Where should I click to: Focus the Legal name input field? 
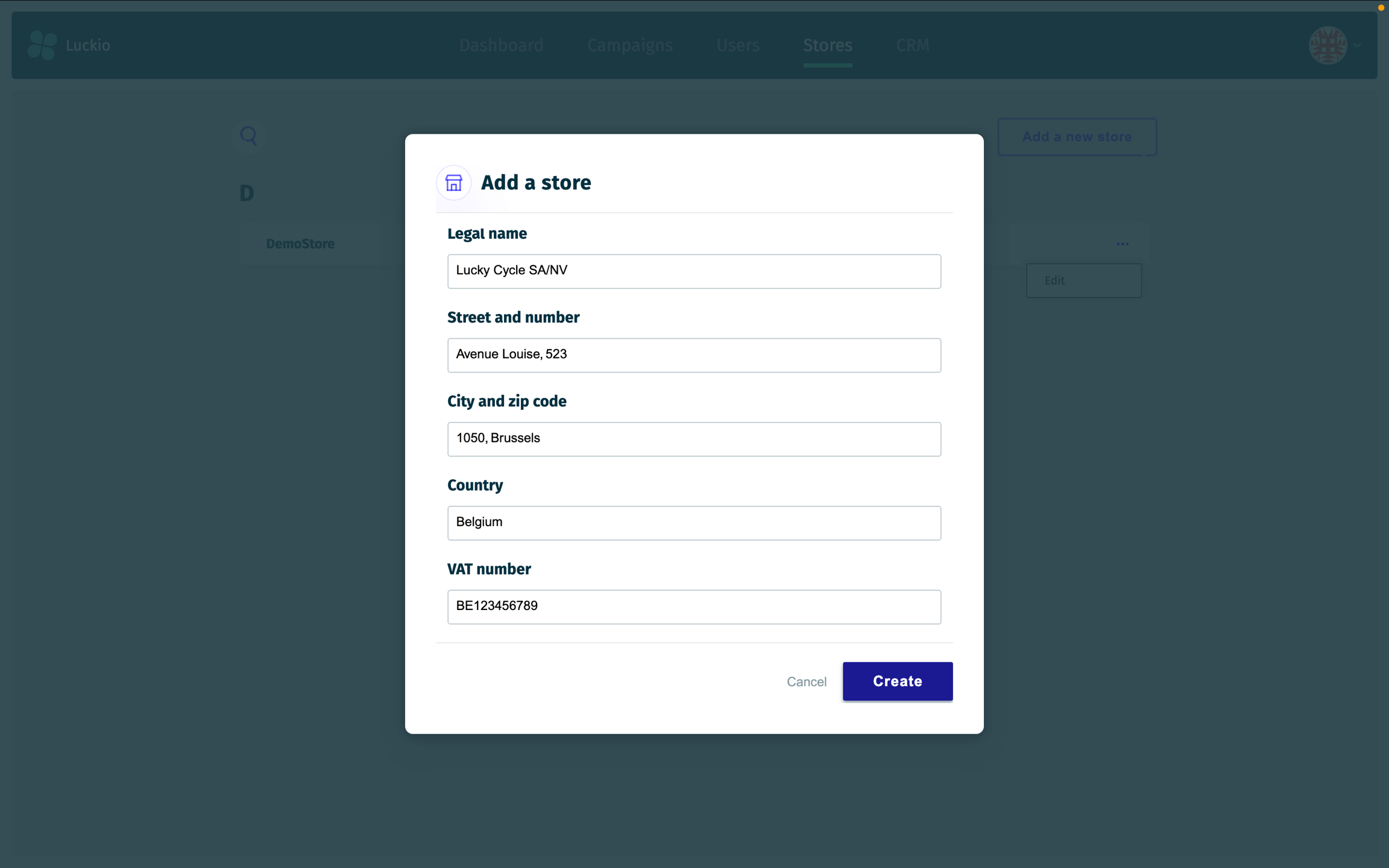694,271
